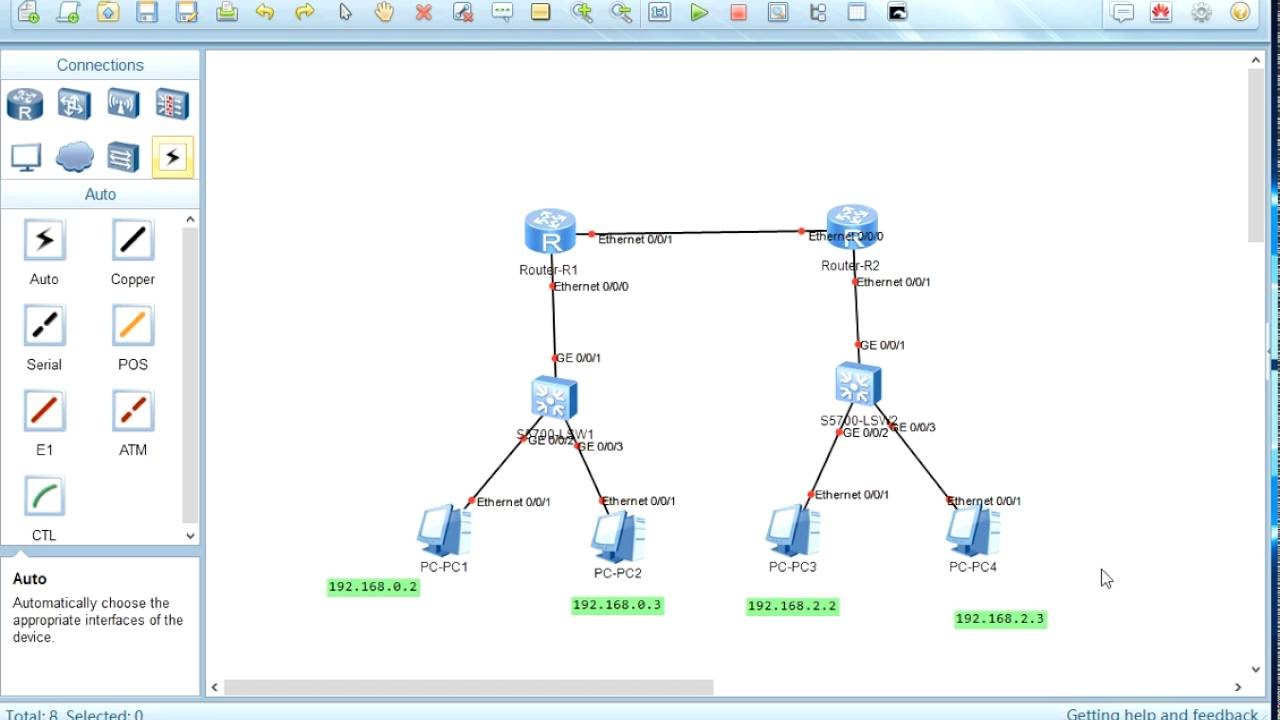Click the open-all-CLI console icon
1280x720 pixels.
click(x=897, y=12)
